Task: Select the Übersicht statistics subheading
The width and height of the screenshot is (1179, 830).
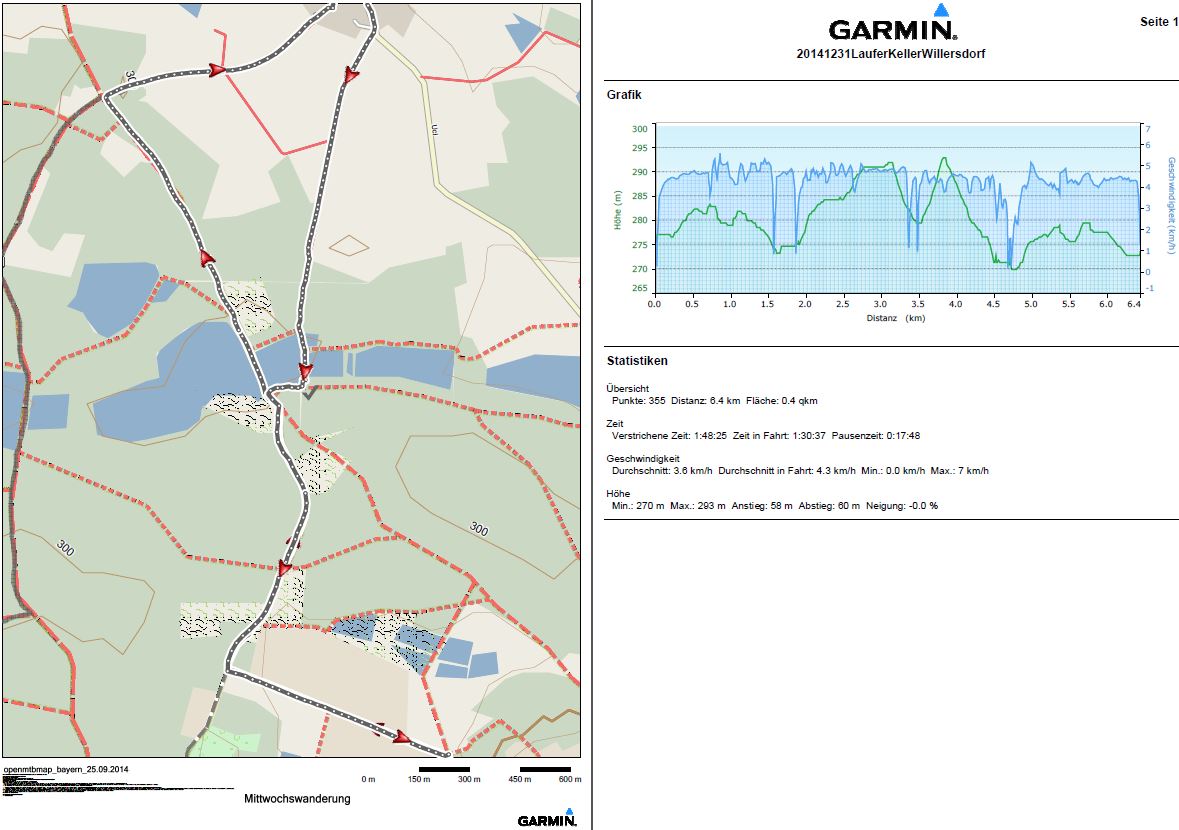Action: pos(627,388)
